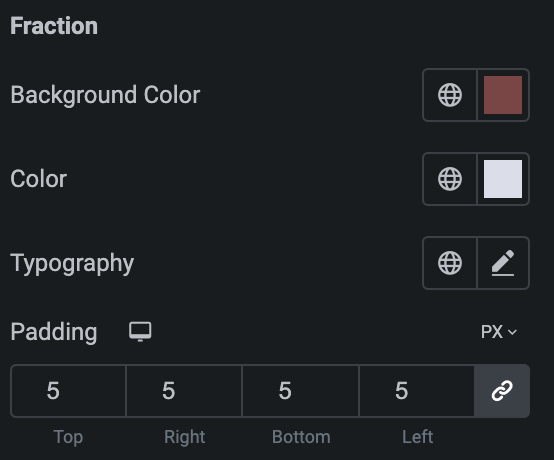This screenshot has height=460, width=554.
Task: Click desktop responsive icon beside Padding
Action: [x=140, y=331]
